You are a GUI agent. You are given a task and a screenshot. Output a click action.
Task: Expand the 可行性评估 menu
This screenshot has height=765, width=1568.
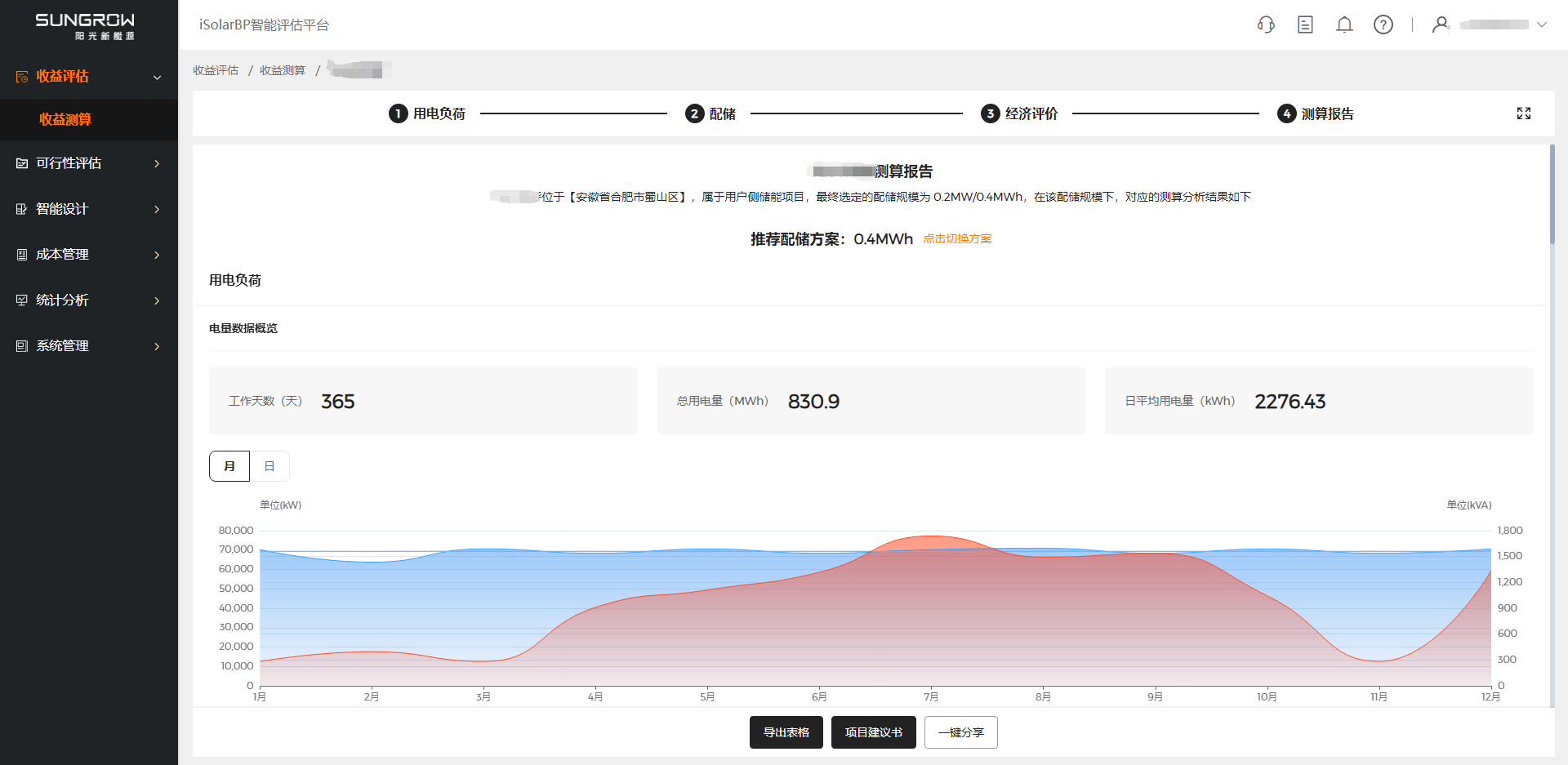[157, 163]
